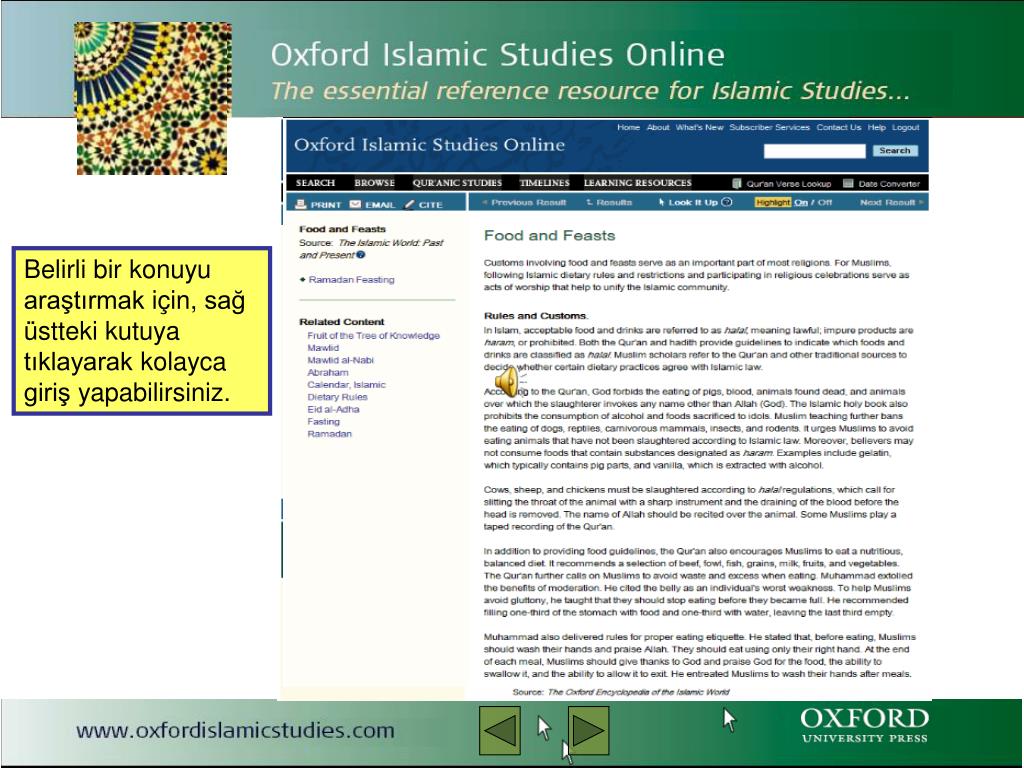Image resolution: width=1024 pixels, height=768 pixels.
Task: Click the 'Related Content' sidebar heading
Action: pos(342,322)
